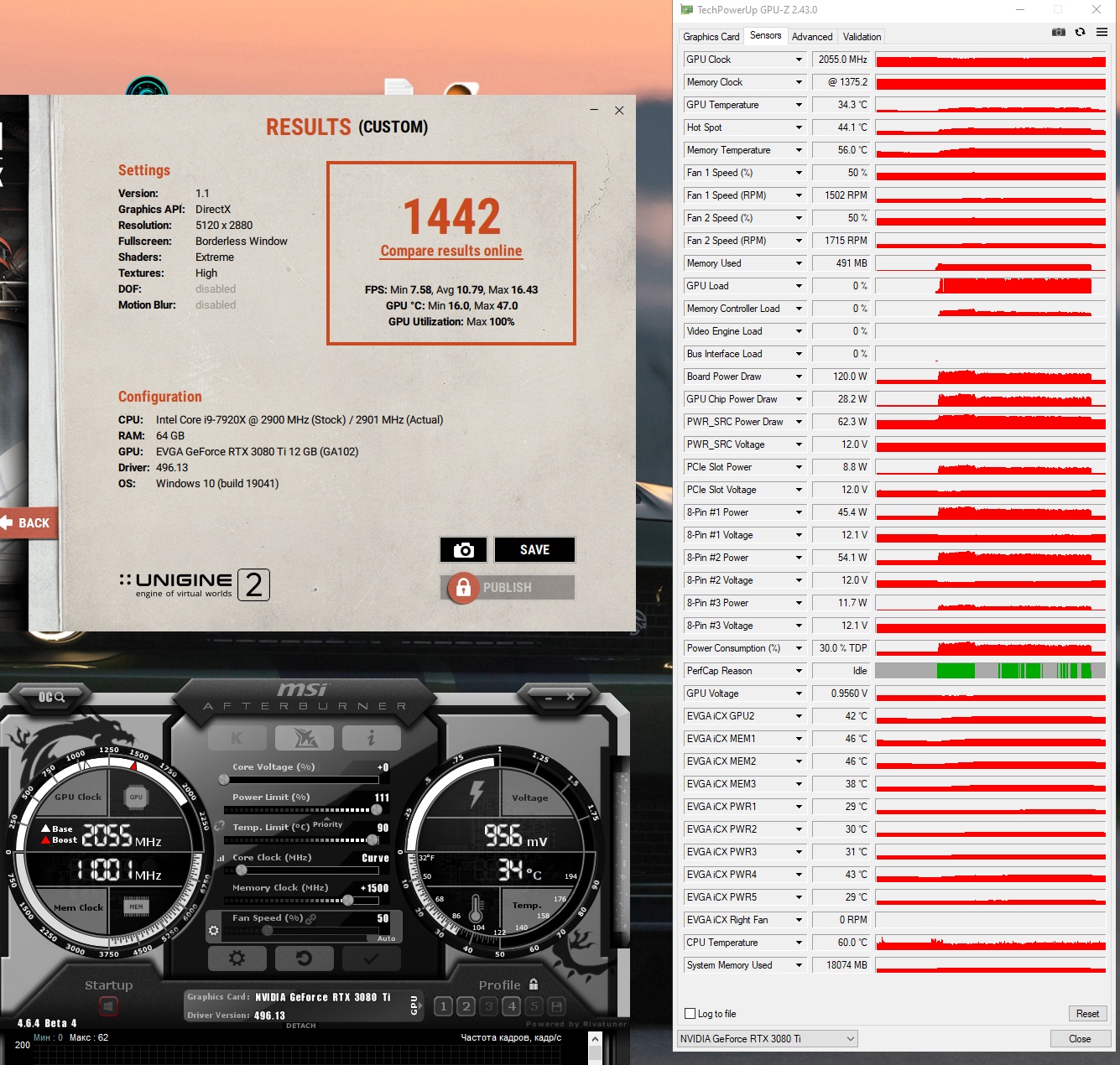Click the Kombustor K button in Afterburner
The width and height of the screenshot is (1120, 1065).
(237, 738)
